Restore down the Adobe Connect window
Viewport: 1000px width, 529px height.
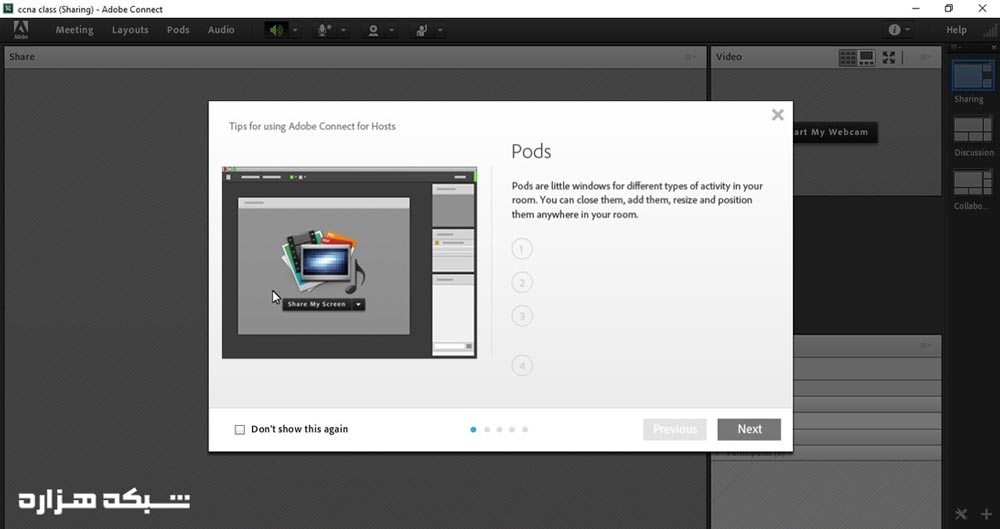(948, 9)
